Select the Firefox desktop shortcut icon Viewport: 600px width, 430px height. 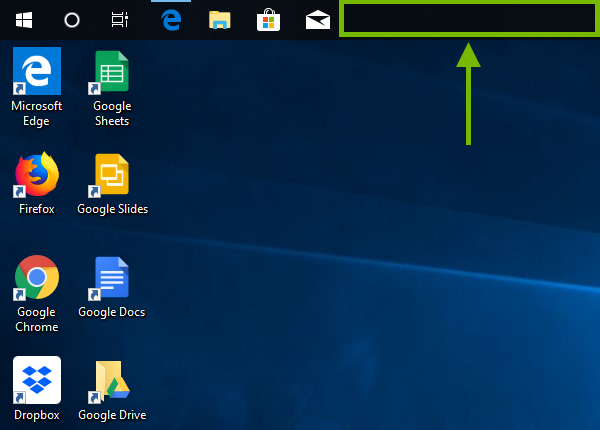(37, 175)
